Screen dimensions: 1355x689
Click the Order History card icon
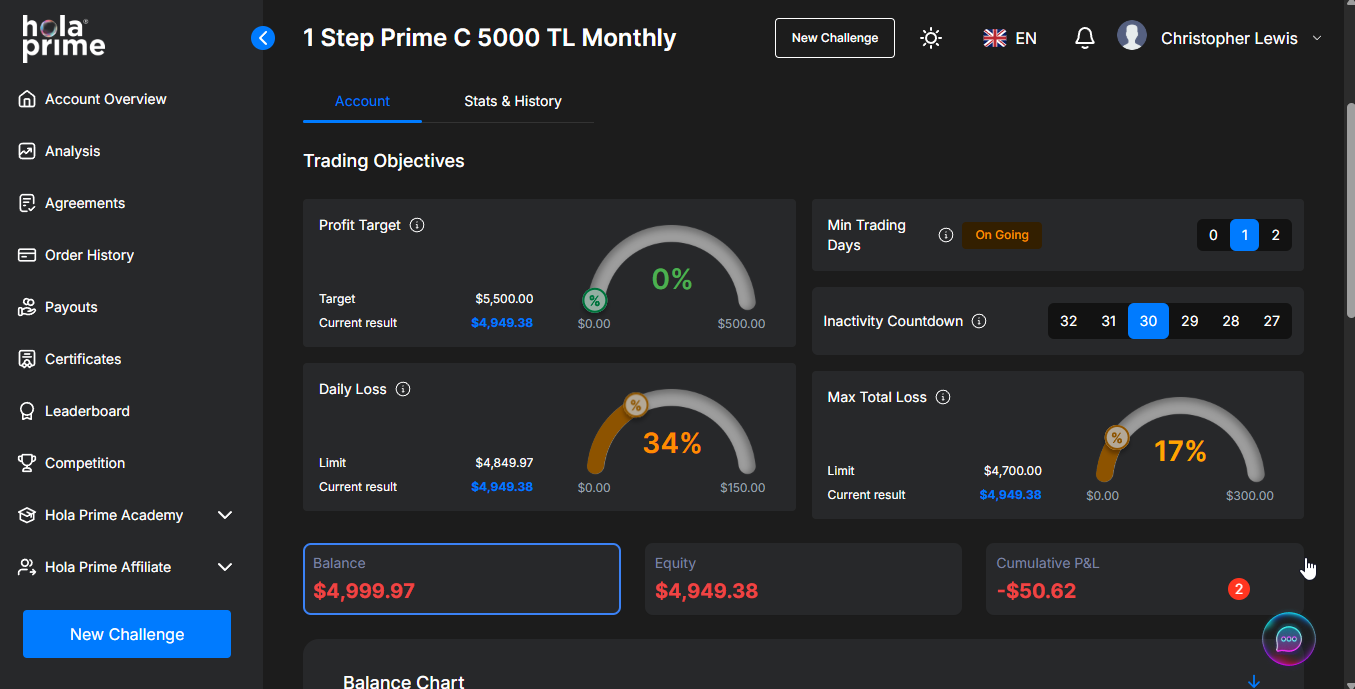click(27, 255)
